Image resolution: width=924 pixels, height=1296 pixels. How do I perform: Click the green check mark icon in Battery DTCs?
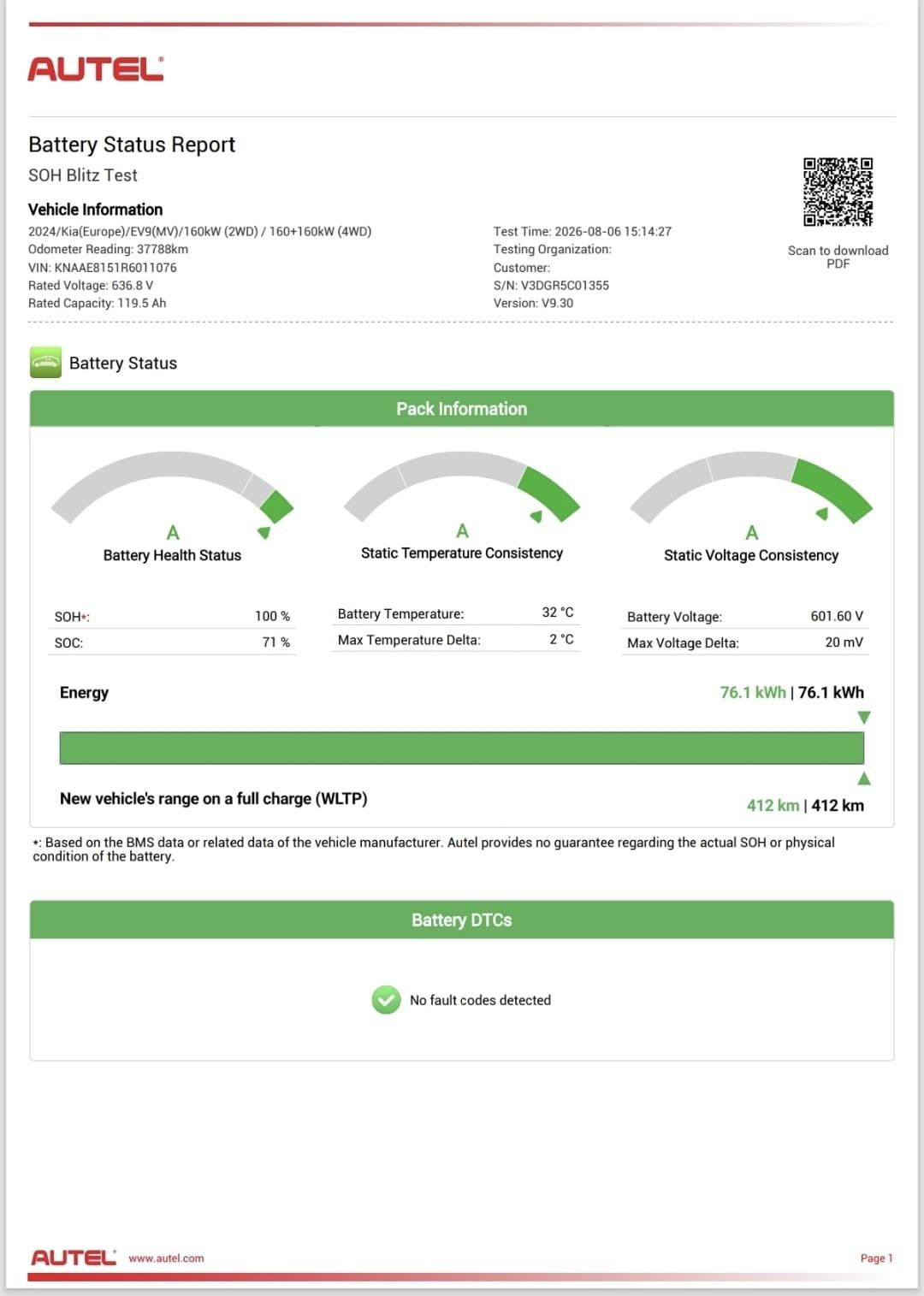386,999
